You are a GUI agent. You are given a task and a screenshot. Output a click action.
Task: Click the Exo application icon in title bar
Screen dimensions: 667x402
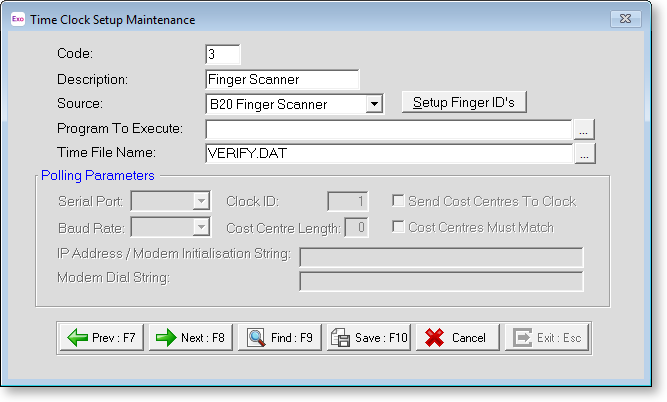click(x=18, y=19)
